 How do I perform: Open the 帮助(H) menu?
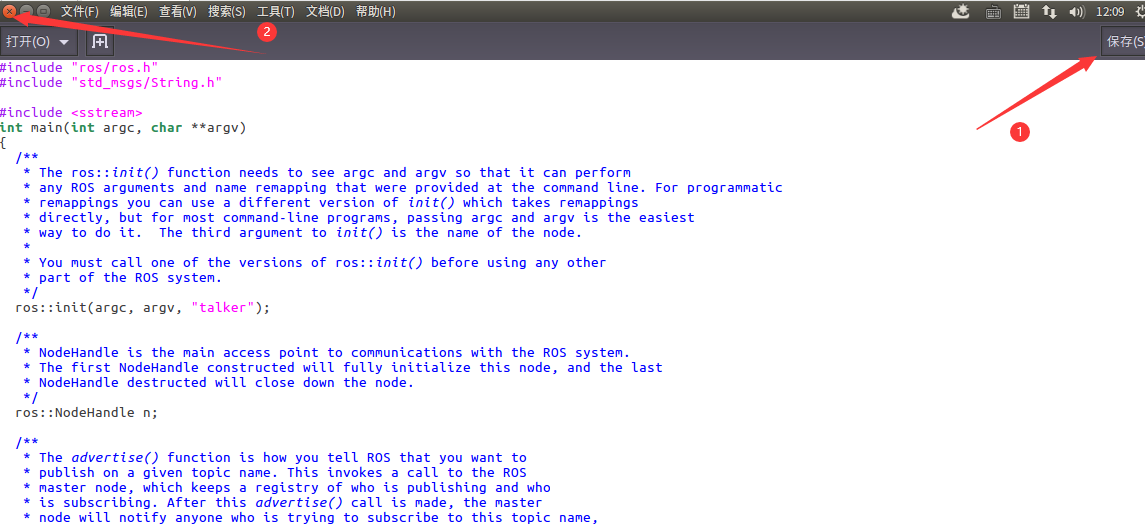(375, 12)
